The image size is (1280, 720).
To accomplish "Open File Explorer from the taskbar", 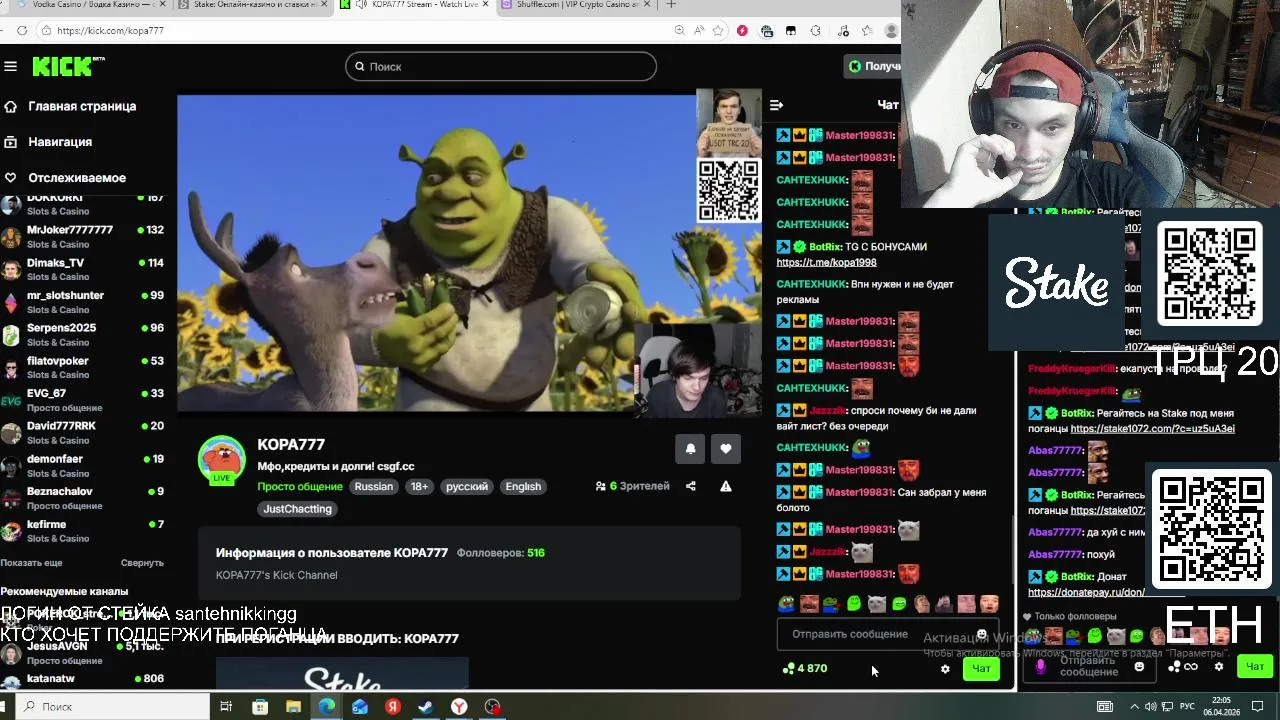I will pos(293,706).
